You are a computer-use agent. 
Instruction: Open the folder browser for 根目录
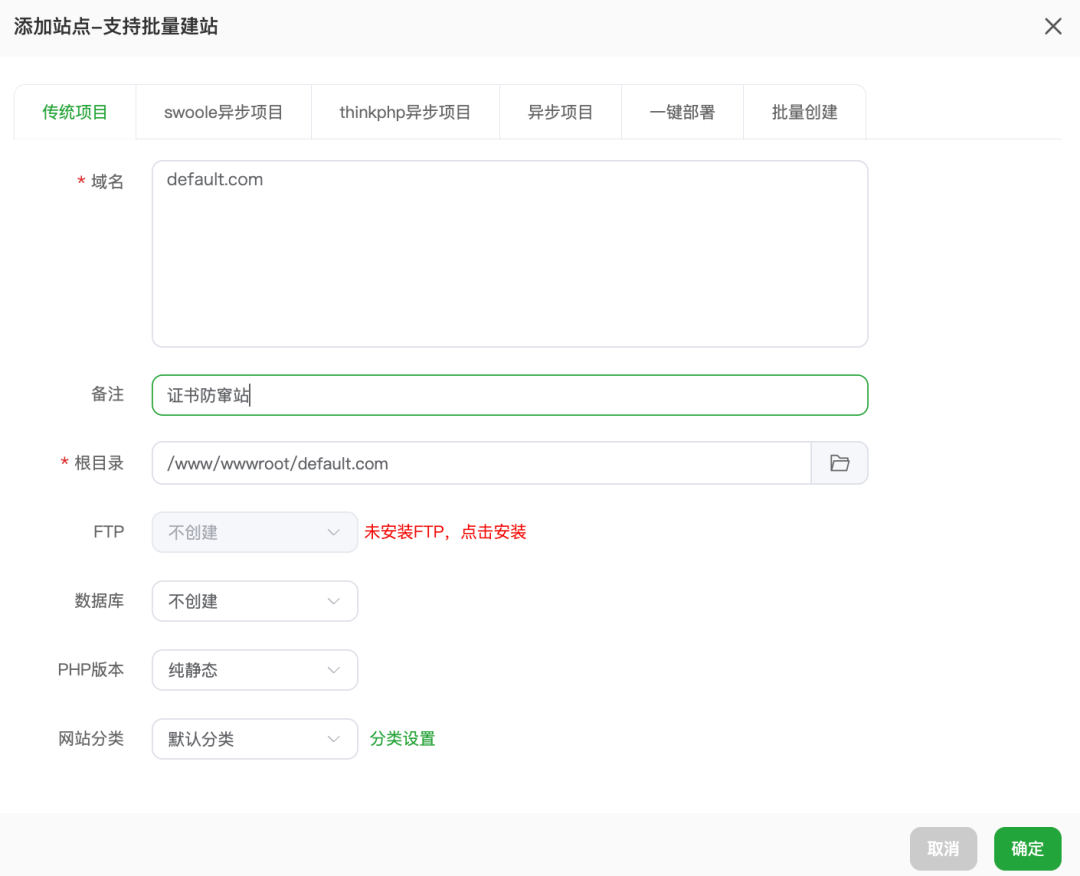point(840,463)
